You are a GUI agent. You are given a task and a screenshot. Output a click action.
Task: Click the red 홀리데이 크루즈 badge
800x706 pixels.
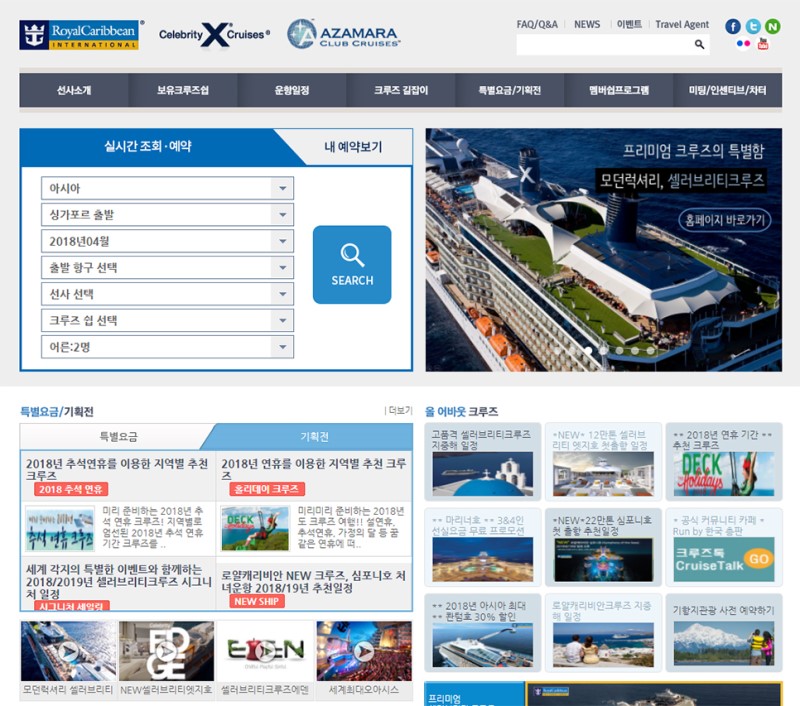tap(267, 489)
